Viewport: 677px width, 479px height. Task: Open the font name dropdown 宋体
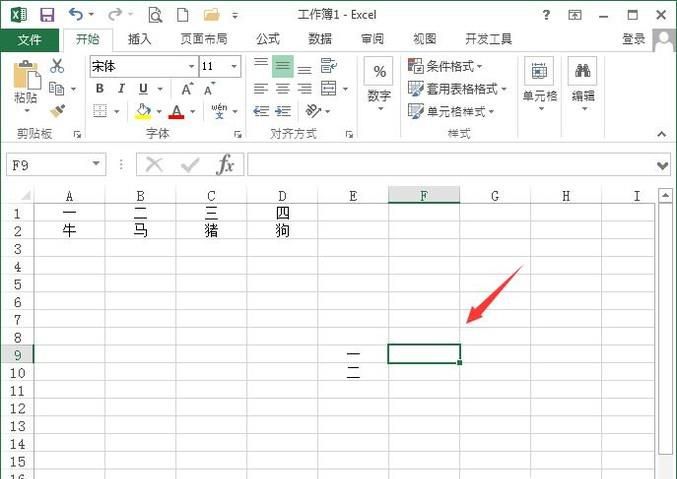click(x=191, y=67)
